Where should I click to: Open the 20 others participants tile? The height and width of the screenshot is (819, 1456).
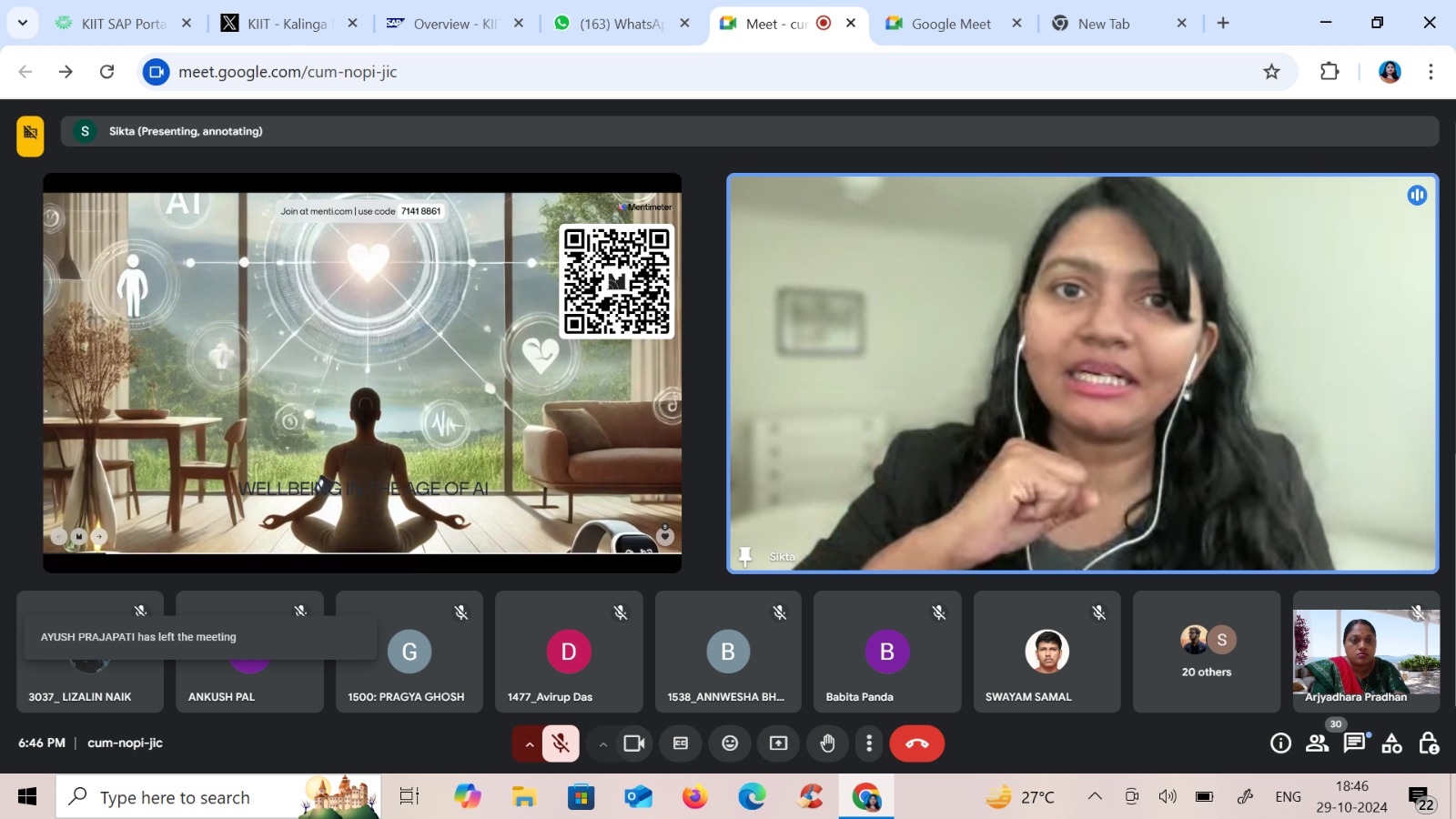(x=1206, y=652)
